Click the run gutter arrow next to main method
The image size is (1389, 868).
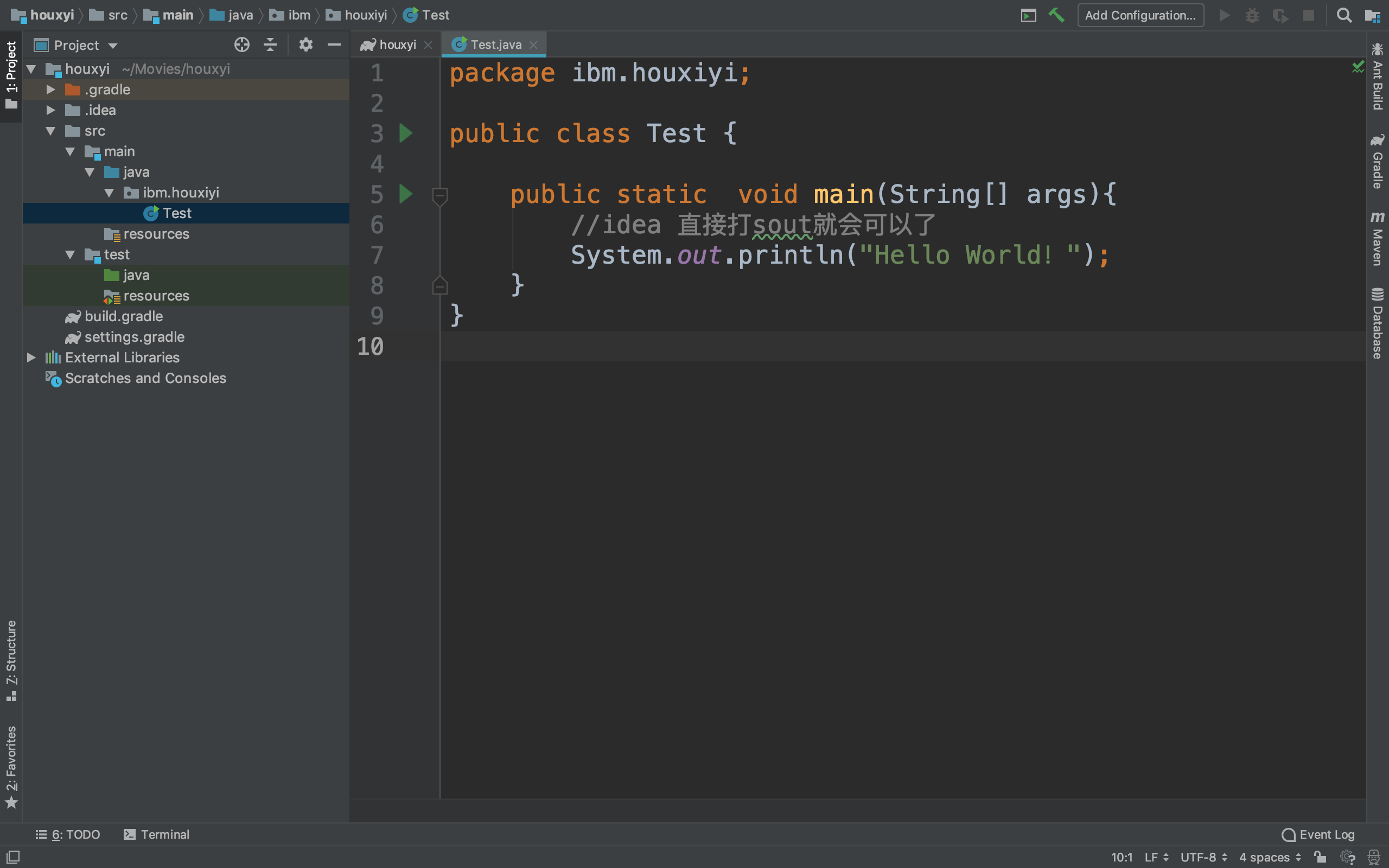click(406, 194)
